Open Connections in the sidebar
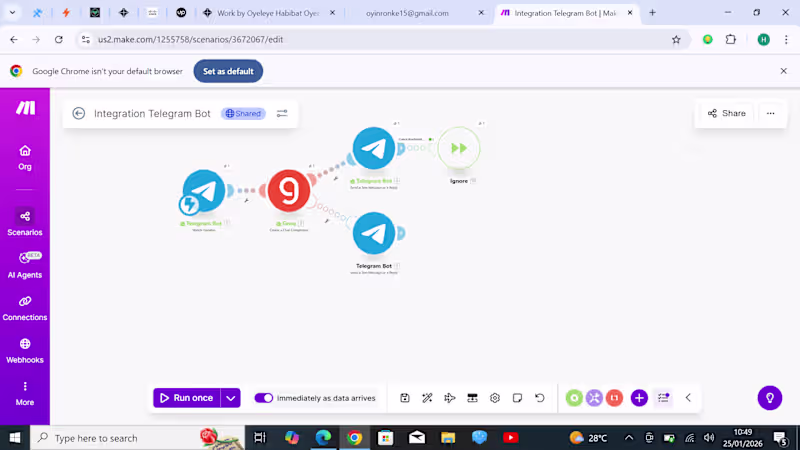Screen dimensions: 800x450 (x=24, y=308)
